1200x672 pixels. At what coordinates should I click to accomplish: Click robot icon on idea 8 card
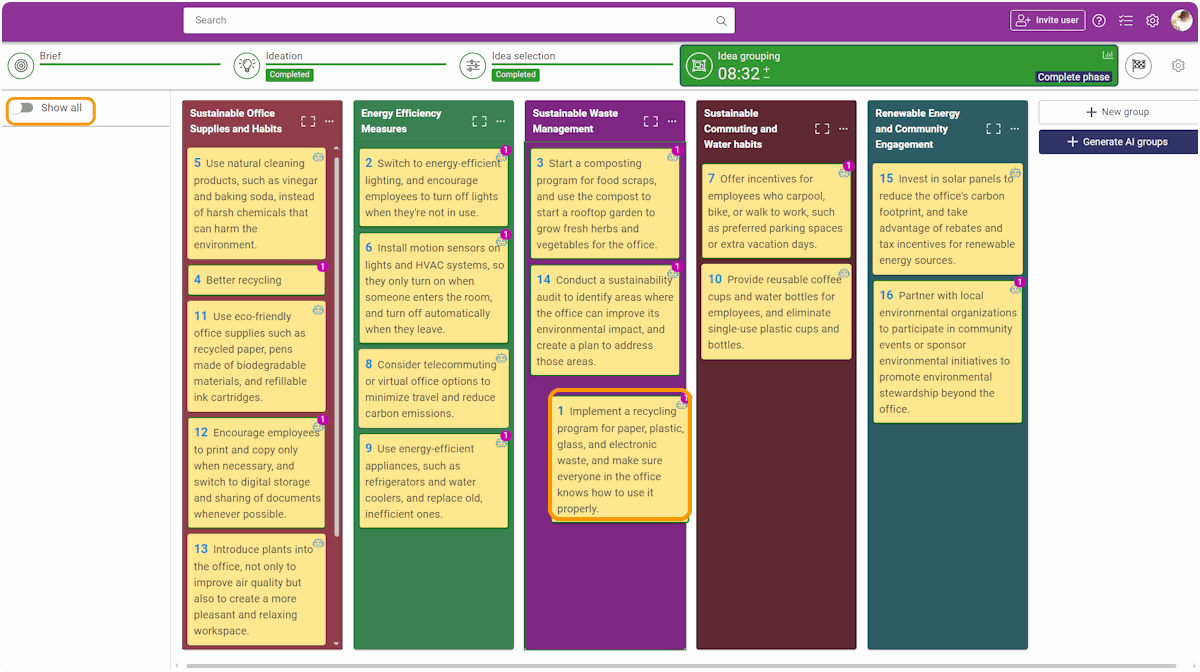coord(501,358)
